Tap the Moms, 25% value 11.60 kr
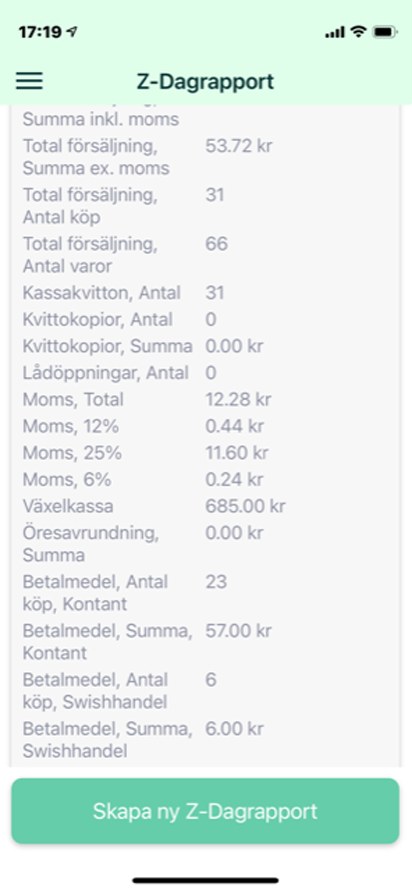The width and height of the screenshot is (412, 894). click(x=236, y=453)
